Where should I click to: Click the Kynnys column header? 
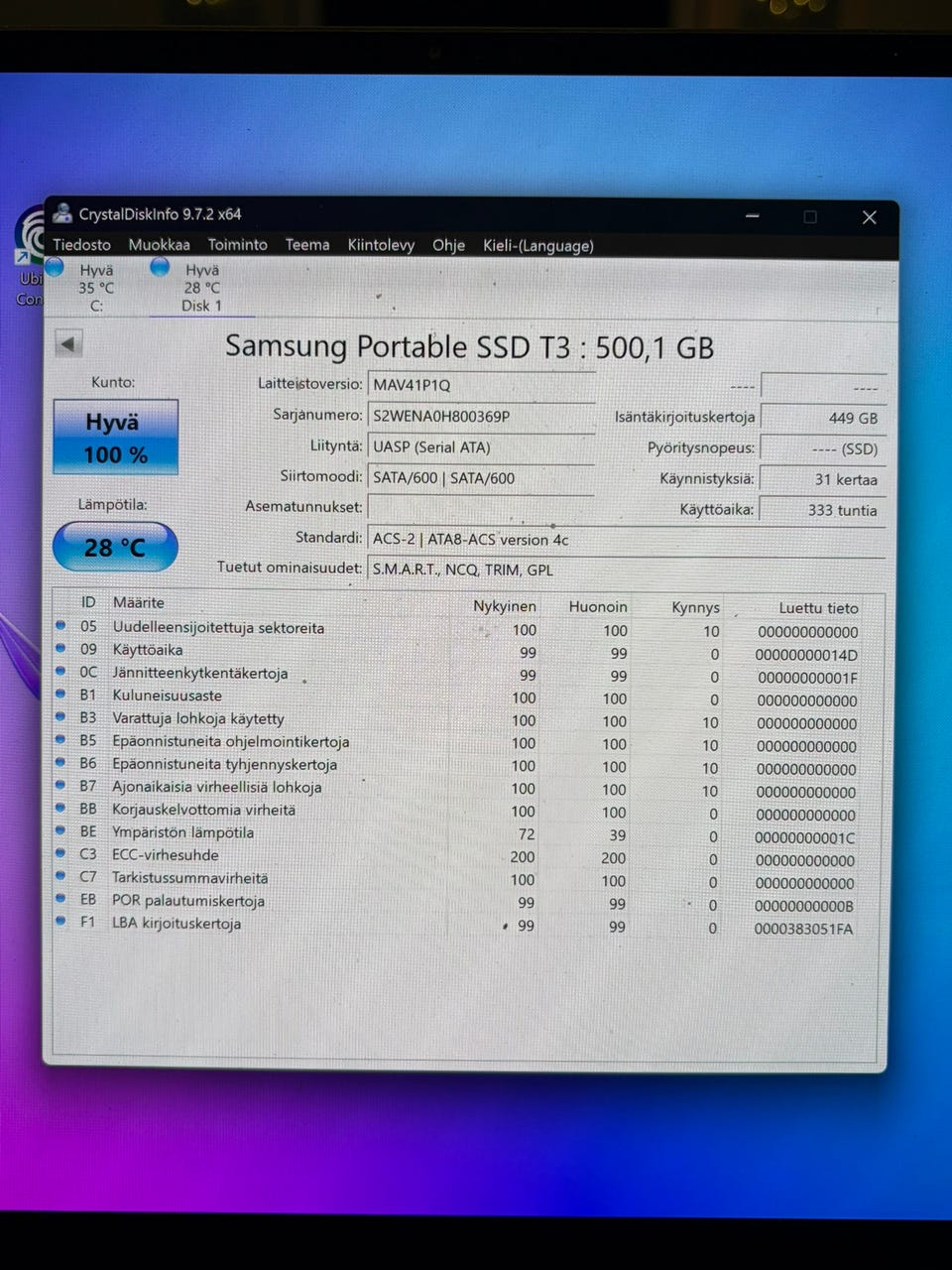coord(695,607)
